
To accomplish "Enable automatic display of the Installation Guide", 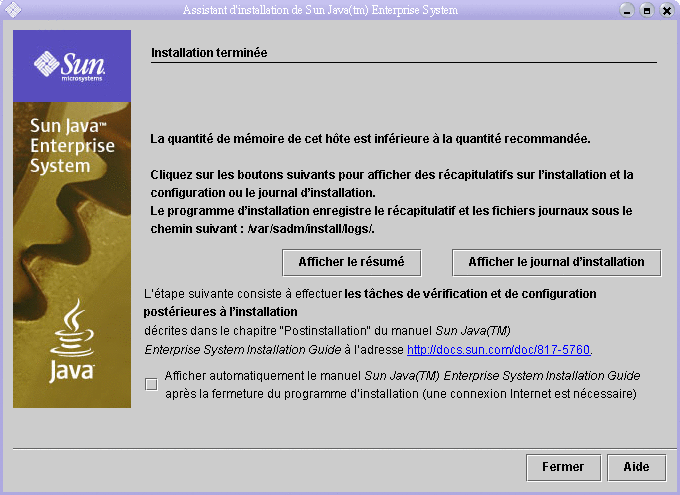I will click(151, 384).
